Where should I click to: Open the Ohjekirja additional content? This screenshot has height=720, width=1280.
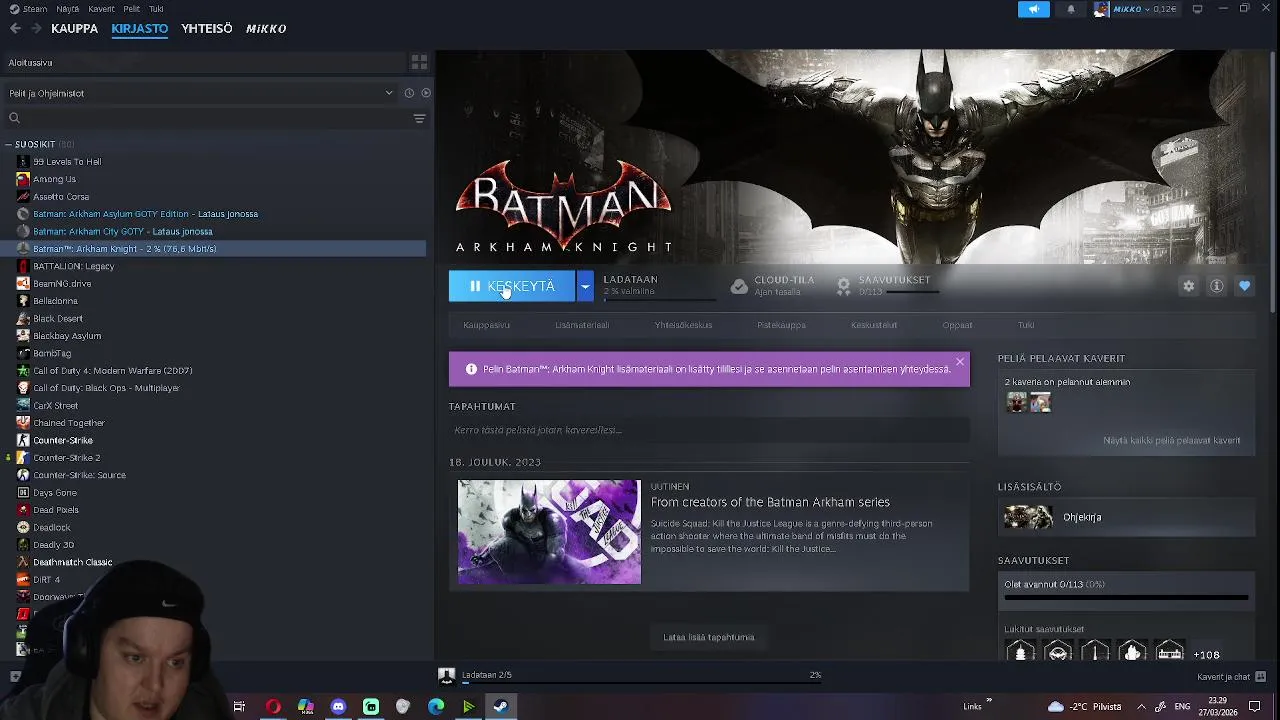tap(1126, 517)
